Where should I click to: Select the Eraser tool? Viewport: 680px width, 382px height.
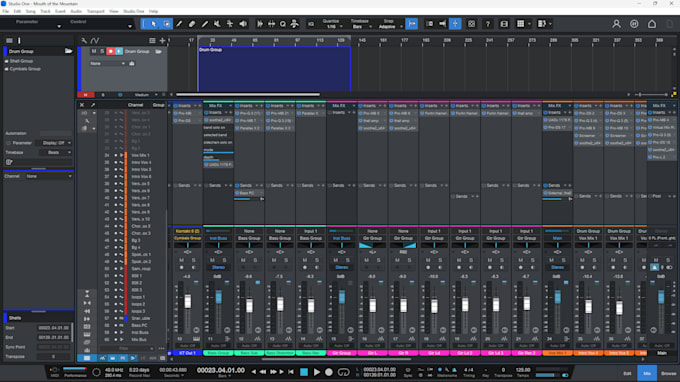tap(192, 24)
